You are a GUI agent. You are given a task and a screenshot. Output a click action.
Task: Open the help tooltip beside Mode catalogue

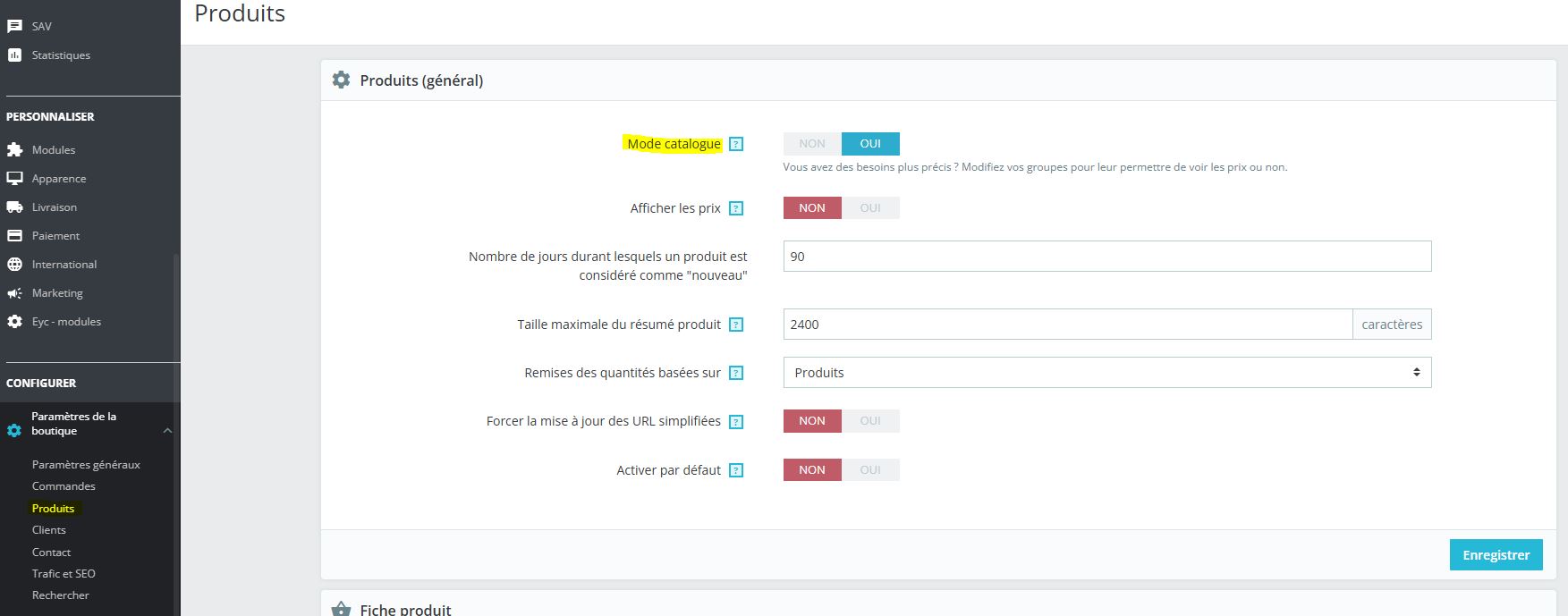(x=735, y=143)
